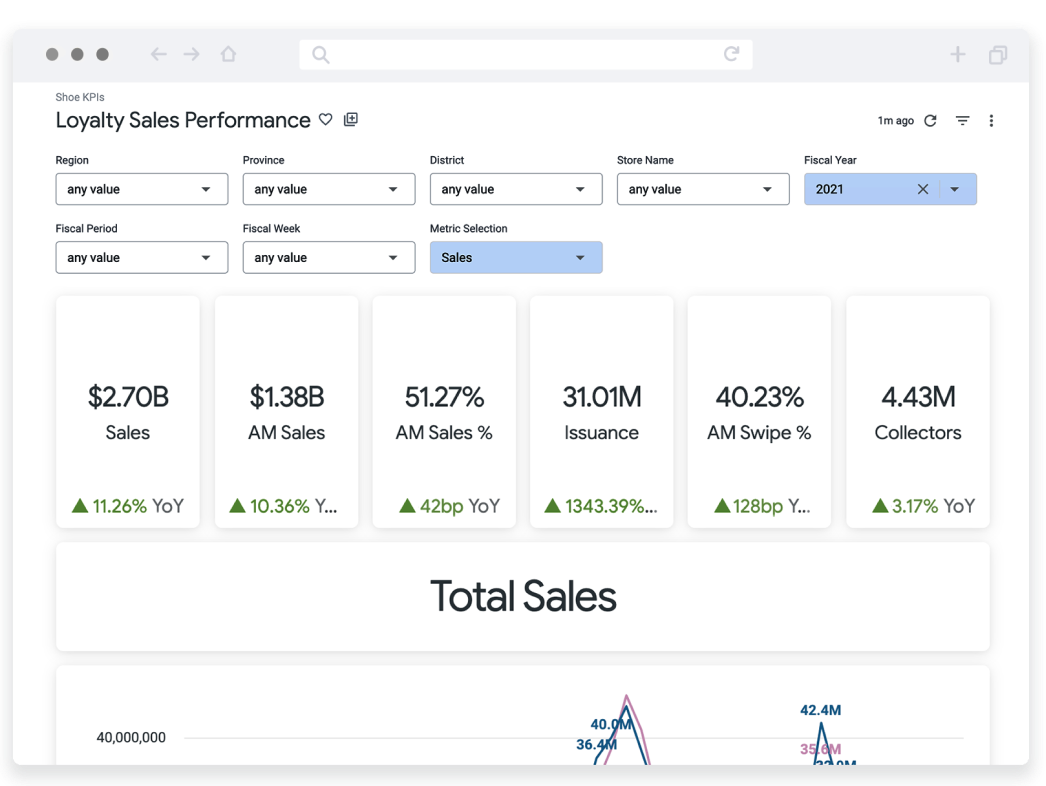
Task: Click the 42.4M chart data label
Action: click(821, 710)
